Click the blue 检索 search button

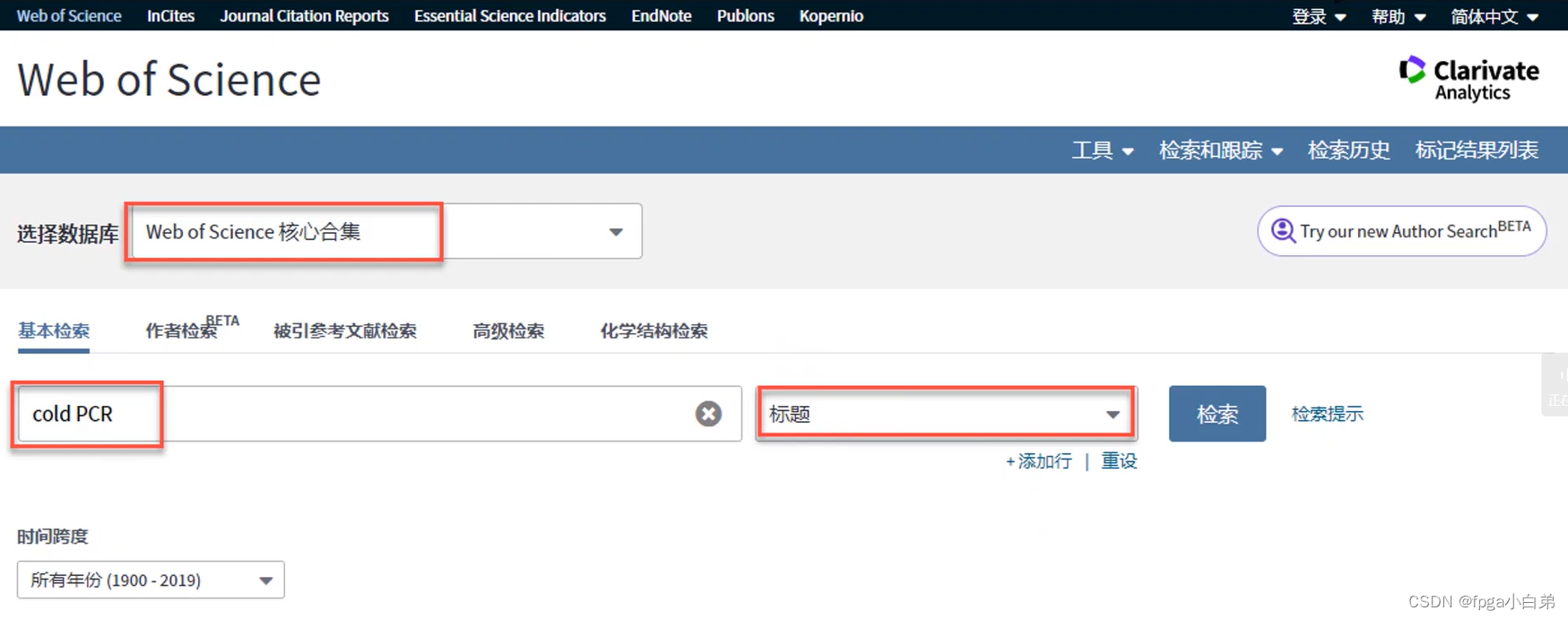click(x=1217, y=414)
